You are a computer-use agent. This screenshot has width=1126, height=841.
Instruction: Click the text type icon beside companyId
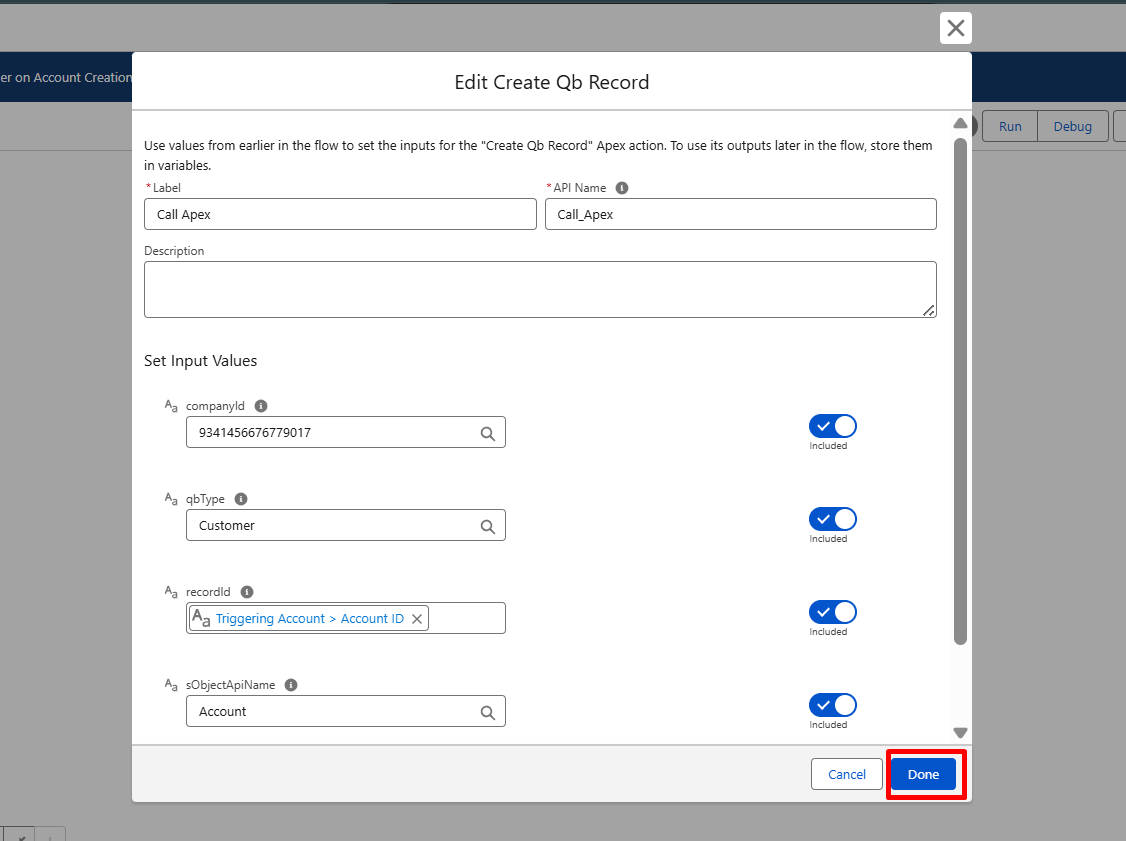(x=171, y=406)
